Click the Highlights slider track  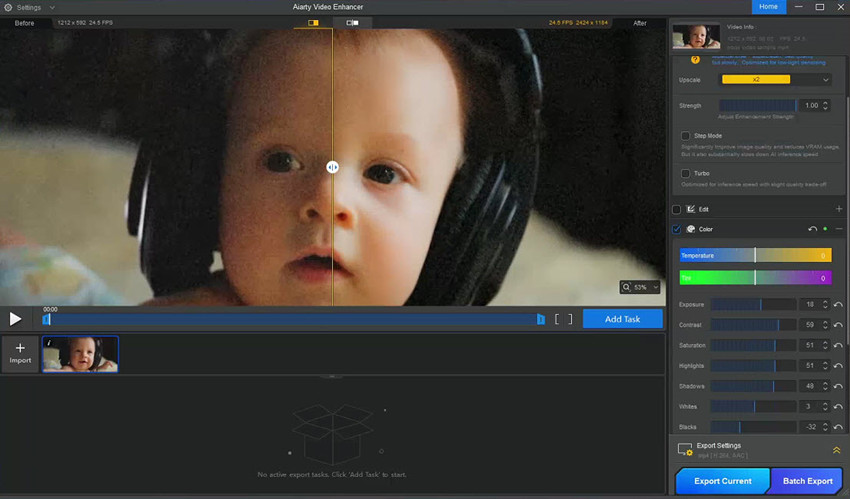tap(753, 366)
